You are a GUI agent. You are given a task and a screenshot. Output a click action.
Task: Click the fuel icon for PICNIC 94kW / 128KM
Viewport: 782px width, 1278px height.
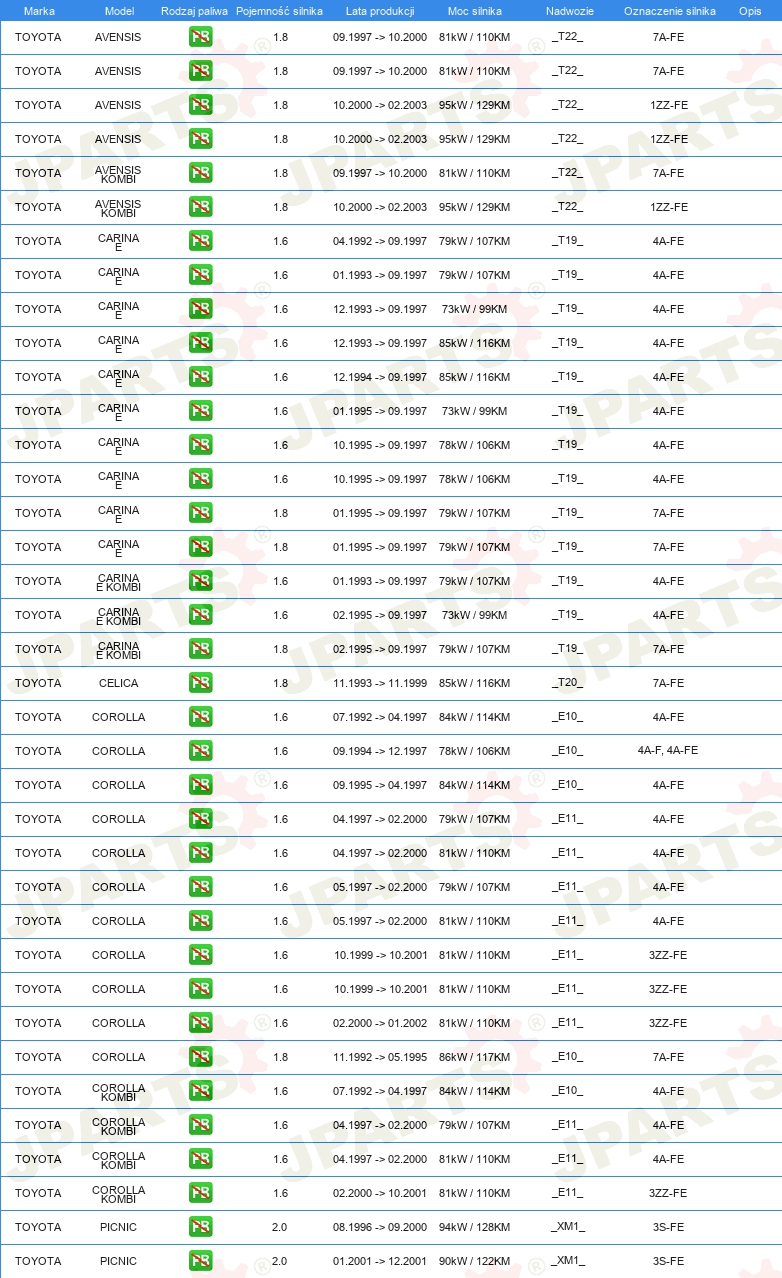click(200, 1227)
